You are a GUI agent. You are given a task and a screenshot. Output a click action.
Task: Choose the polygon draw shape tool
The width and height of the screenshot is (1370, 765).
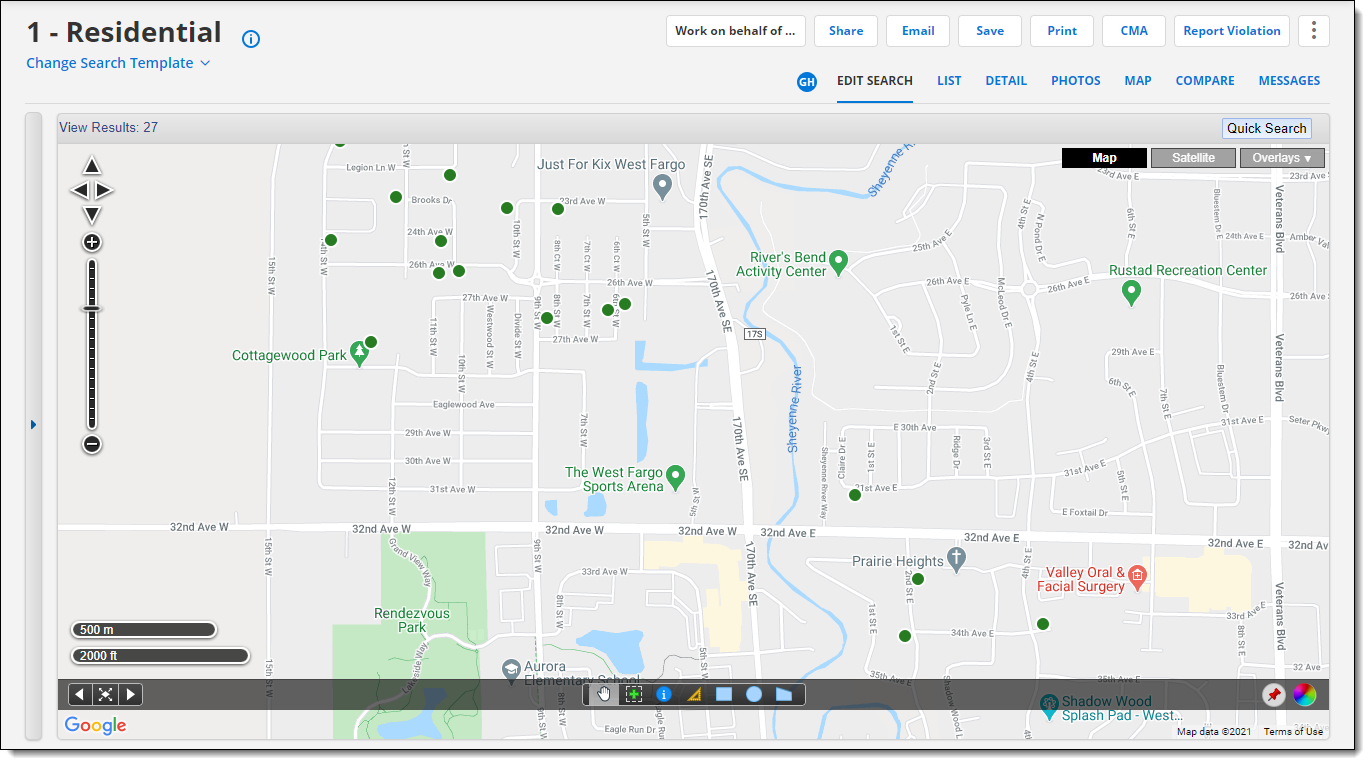pyautogui.click(x=784, y=694)
